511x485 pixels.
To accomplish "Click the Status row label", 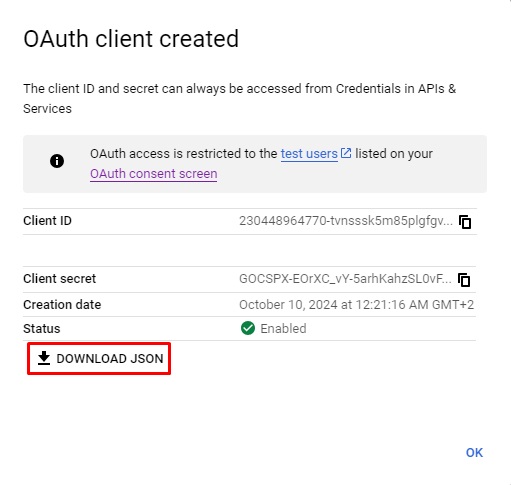I will (42, 329).
